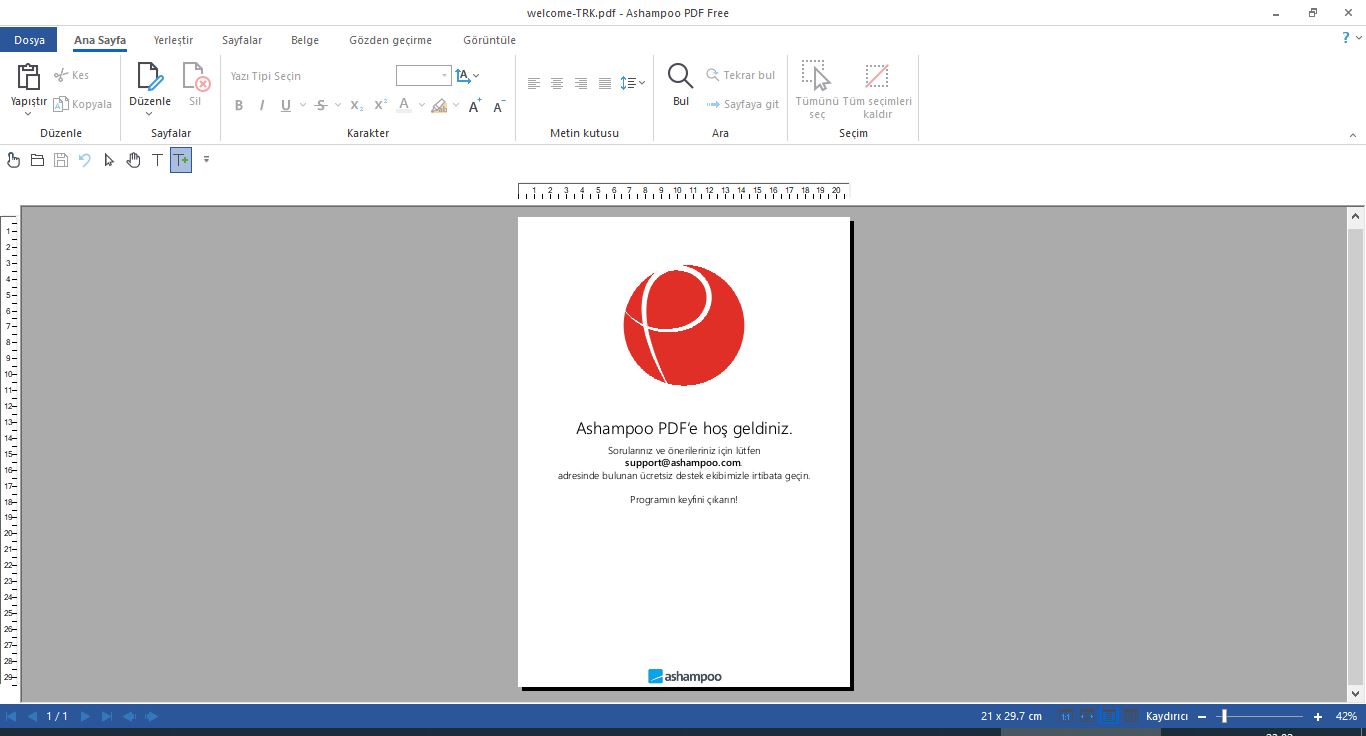The width and height of the screenshot is (1366, 736).
Task: Click zoom in plus button
Action: pyautogui.click(x=1318, y=717)
